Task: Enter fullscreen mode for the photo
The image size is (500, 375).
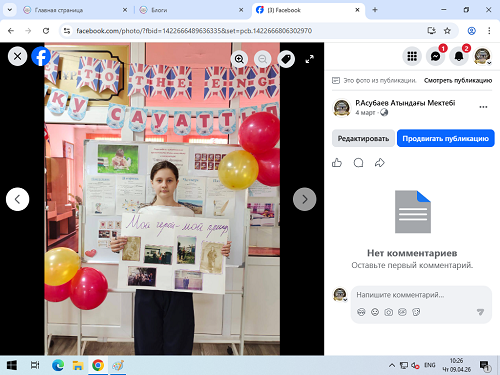Action: tap(310, 59)
